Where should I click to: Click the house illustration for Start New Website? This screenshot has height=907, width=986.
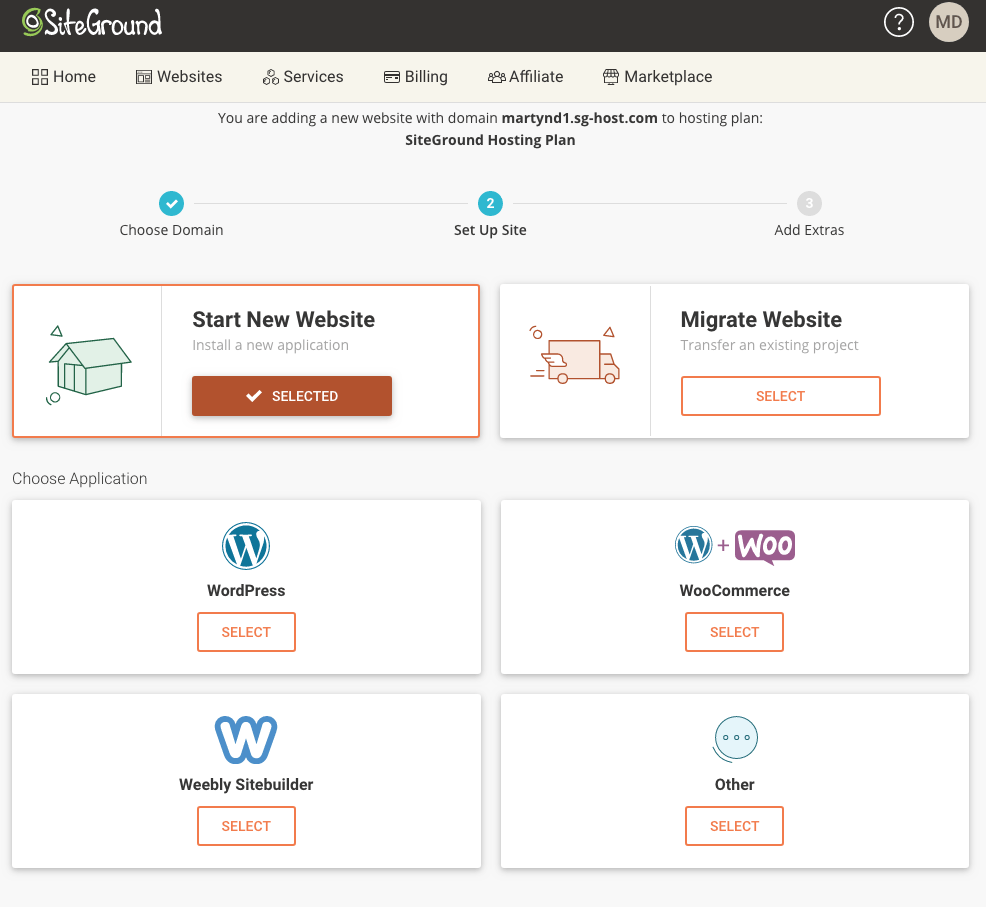(x=89, y=365)
